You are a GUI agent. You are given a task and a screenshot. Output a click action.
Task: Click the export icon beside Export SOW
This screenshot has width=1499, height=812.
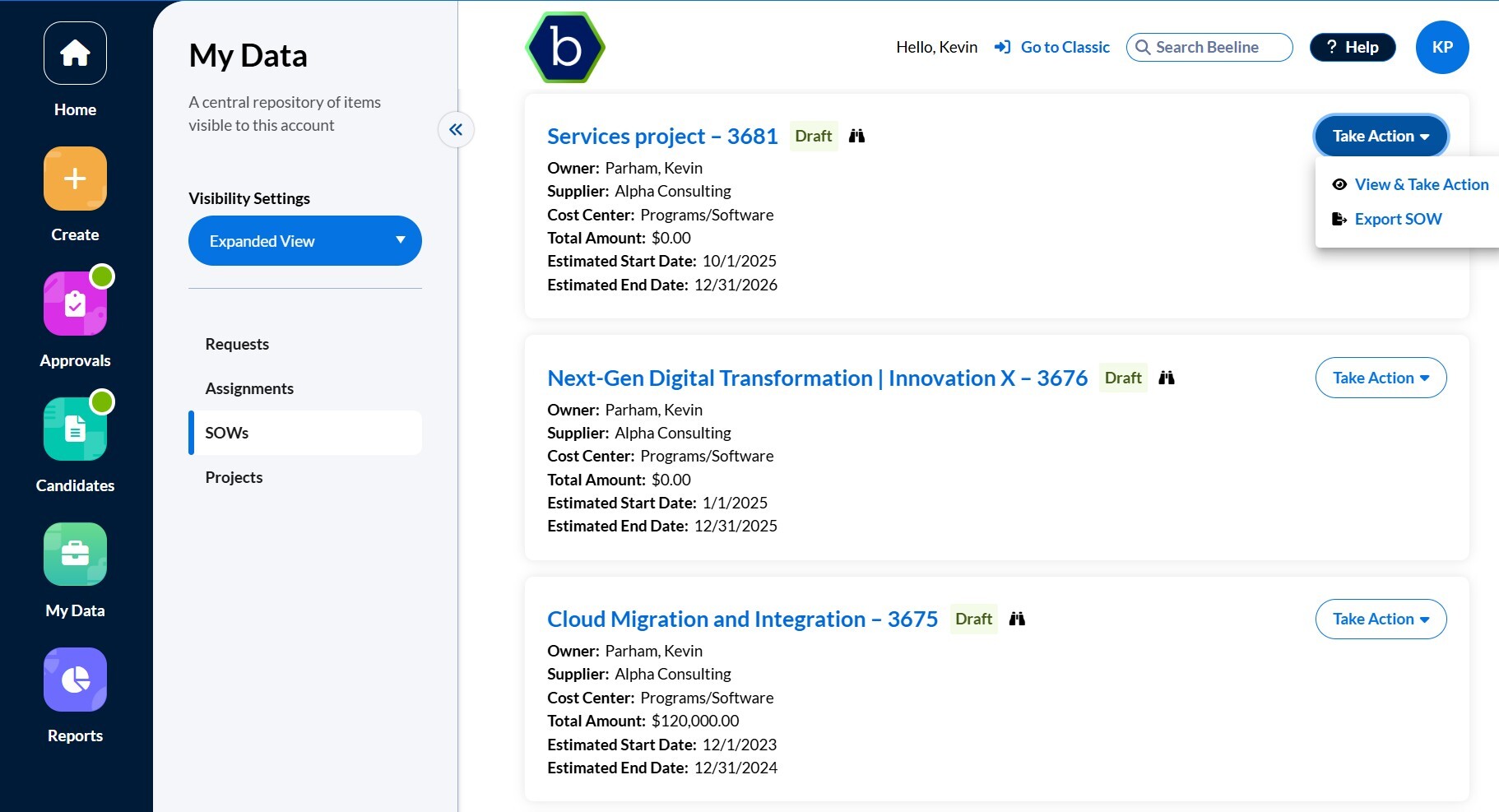pos(1339,219)
